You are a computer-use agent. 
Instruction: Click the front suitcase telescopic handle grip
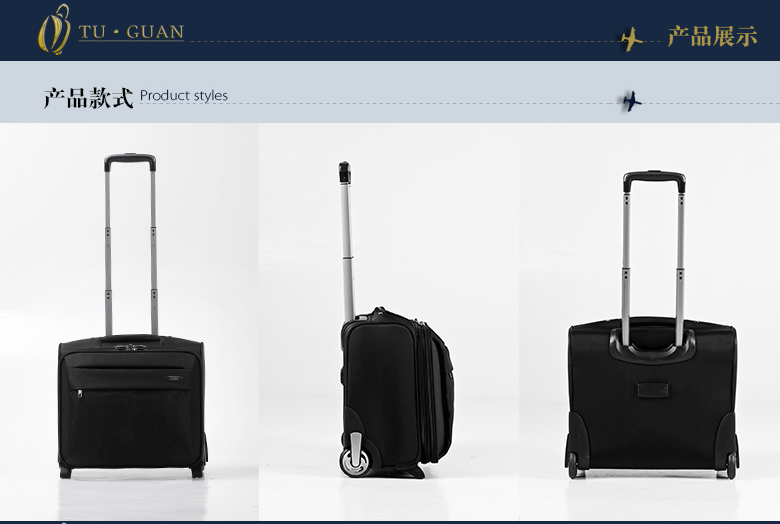tap(130, 161)
